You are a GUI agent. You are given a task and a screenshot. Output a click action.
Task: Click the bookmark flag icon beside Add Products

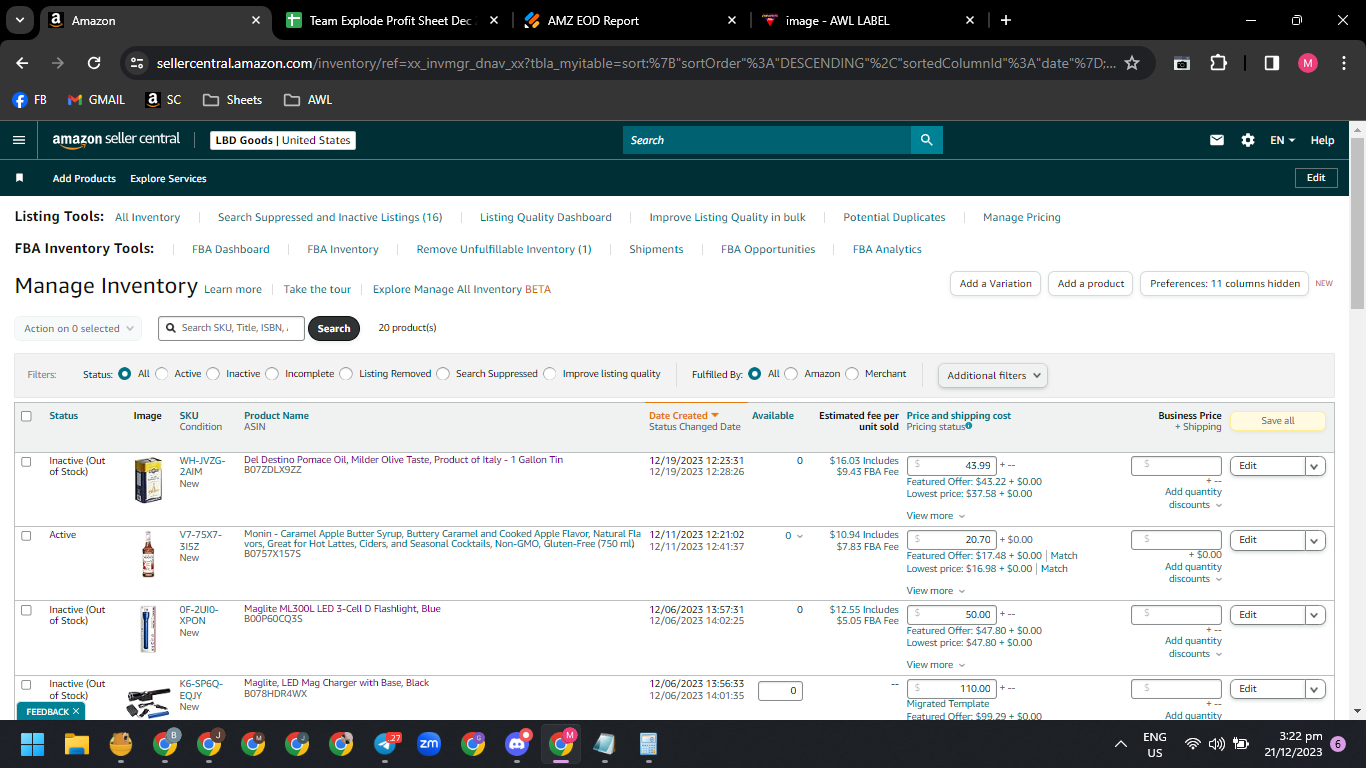pyautogui.click(x=19, y=178)
